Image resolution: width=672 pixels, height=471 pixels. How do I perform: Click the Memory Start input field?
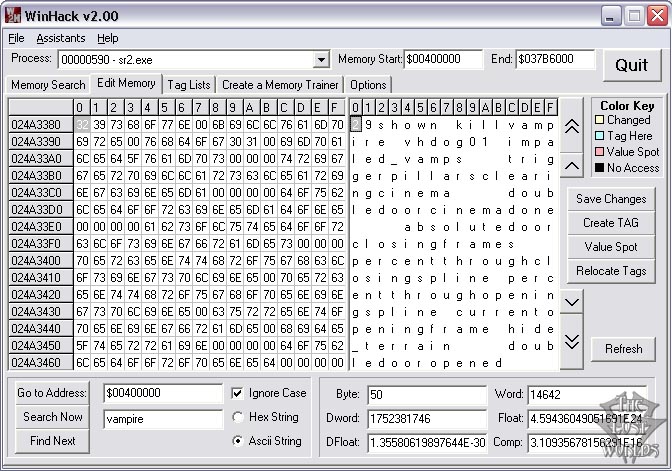443,59
